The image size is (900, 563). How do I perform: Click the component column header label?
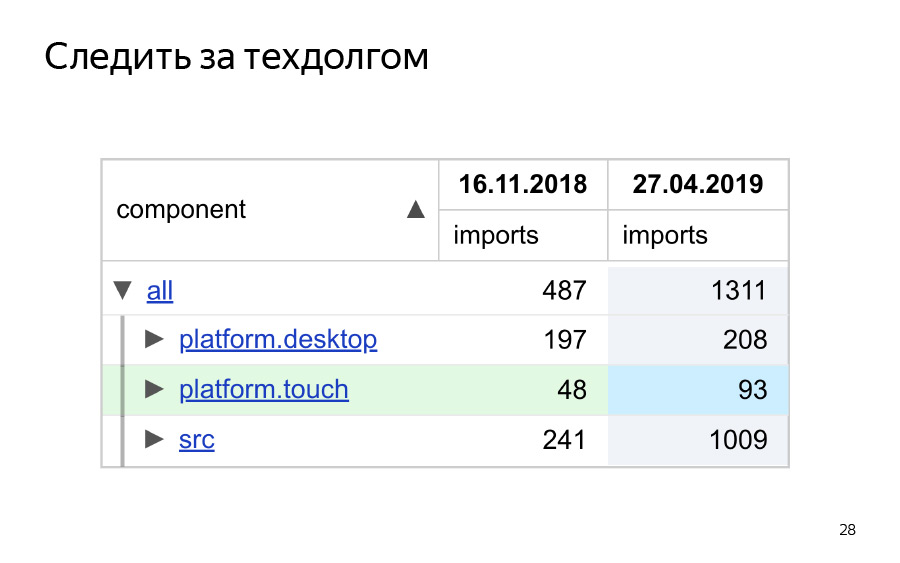pyautogui.click(x=181, y=210)
